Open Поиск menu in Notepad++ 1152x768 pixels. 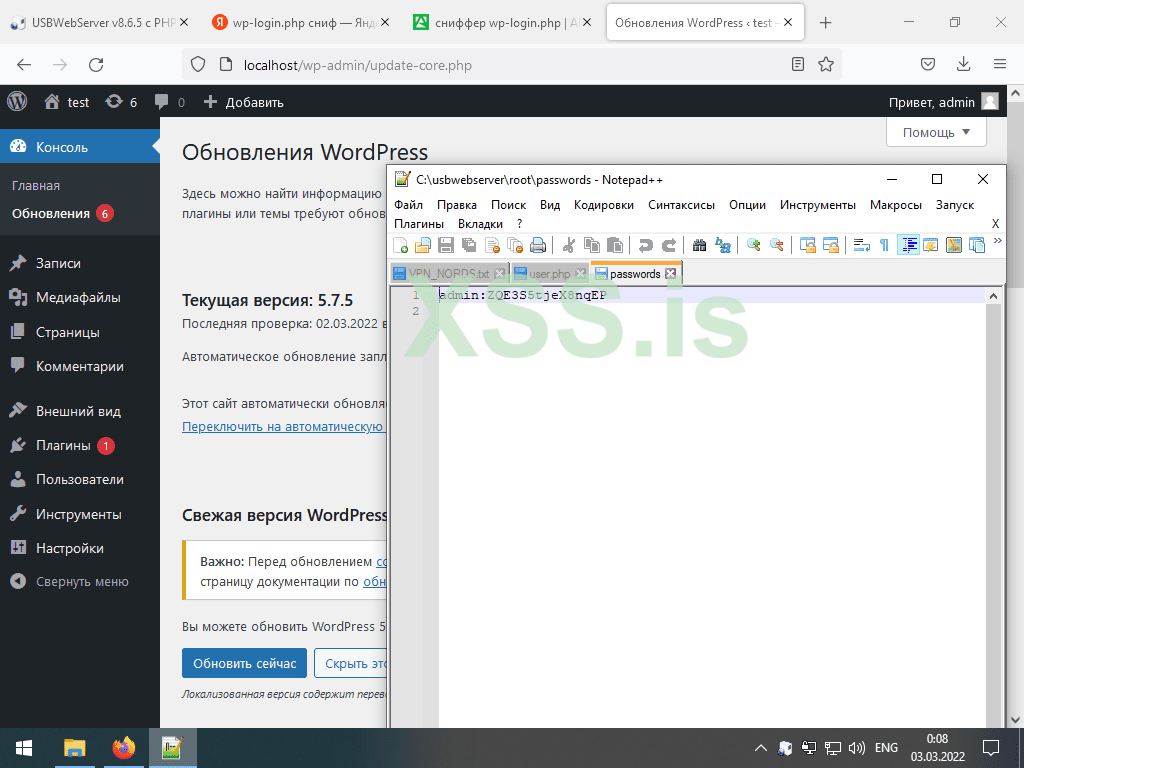[x=508, y=205]
